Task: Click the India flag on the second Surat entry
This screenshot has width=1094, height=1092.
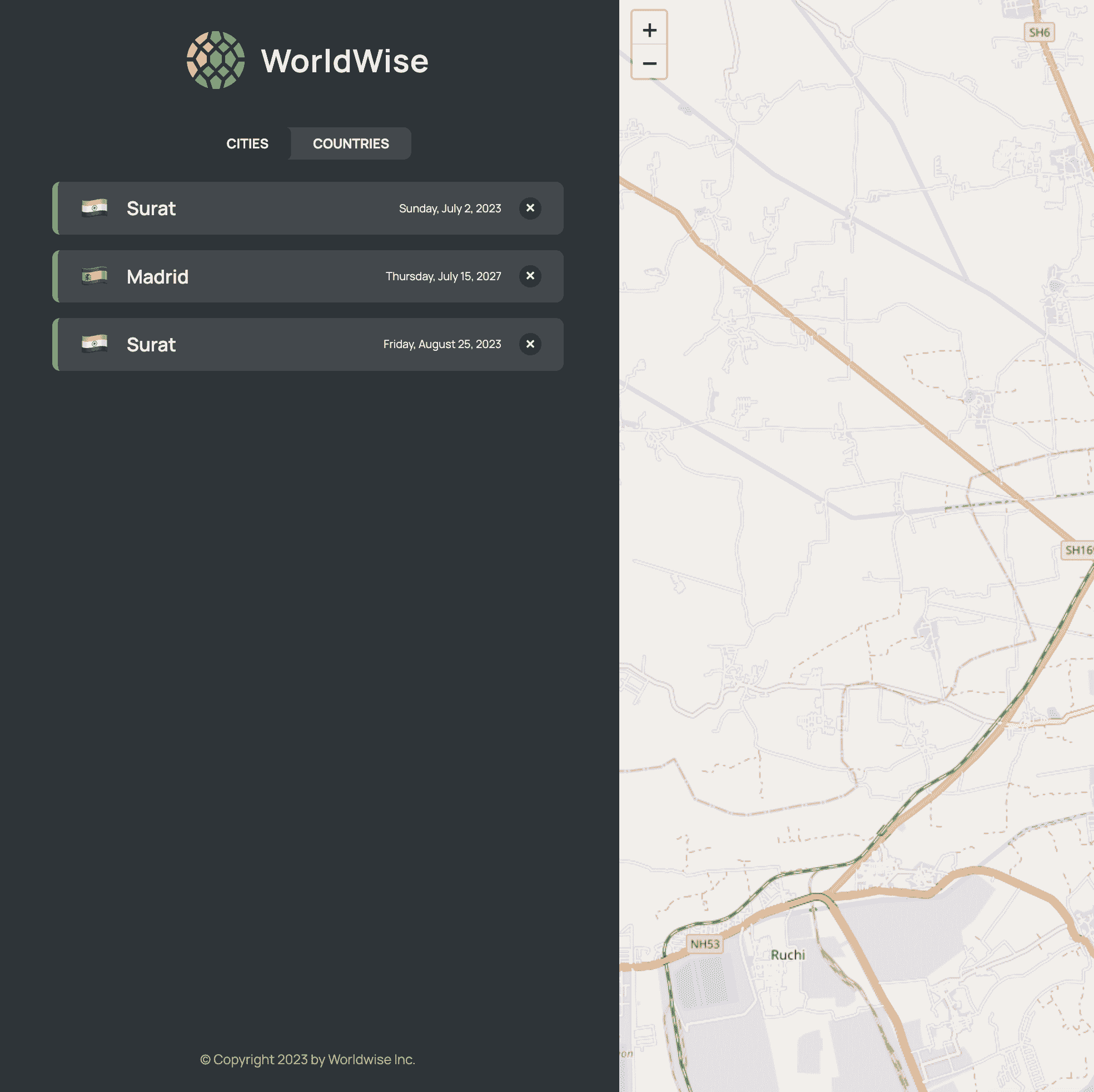Action: coord(93,344)
